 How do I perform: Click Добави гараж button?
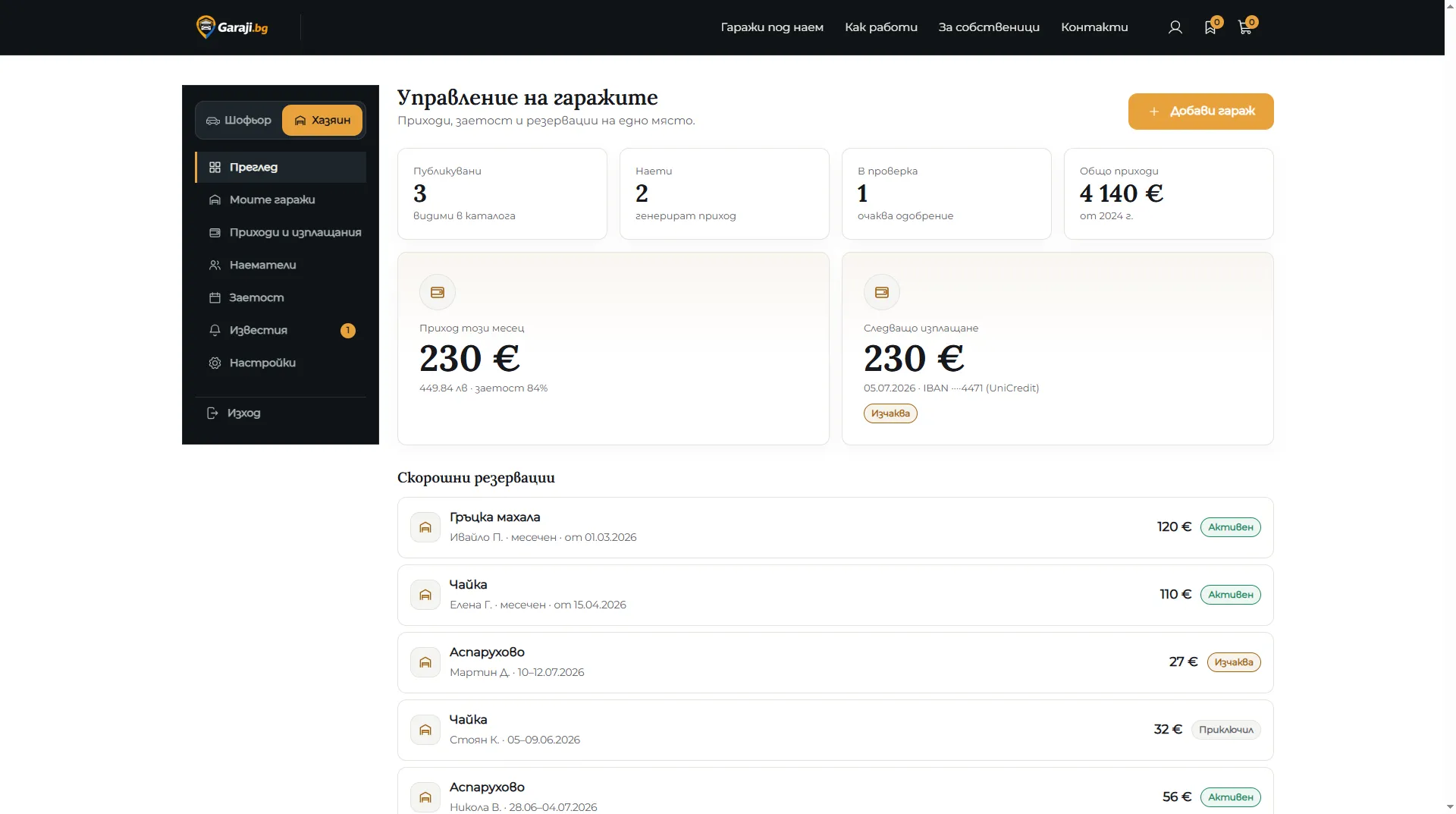coord(1200,112)
